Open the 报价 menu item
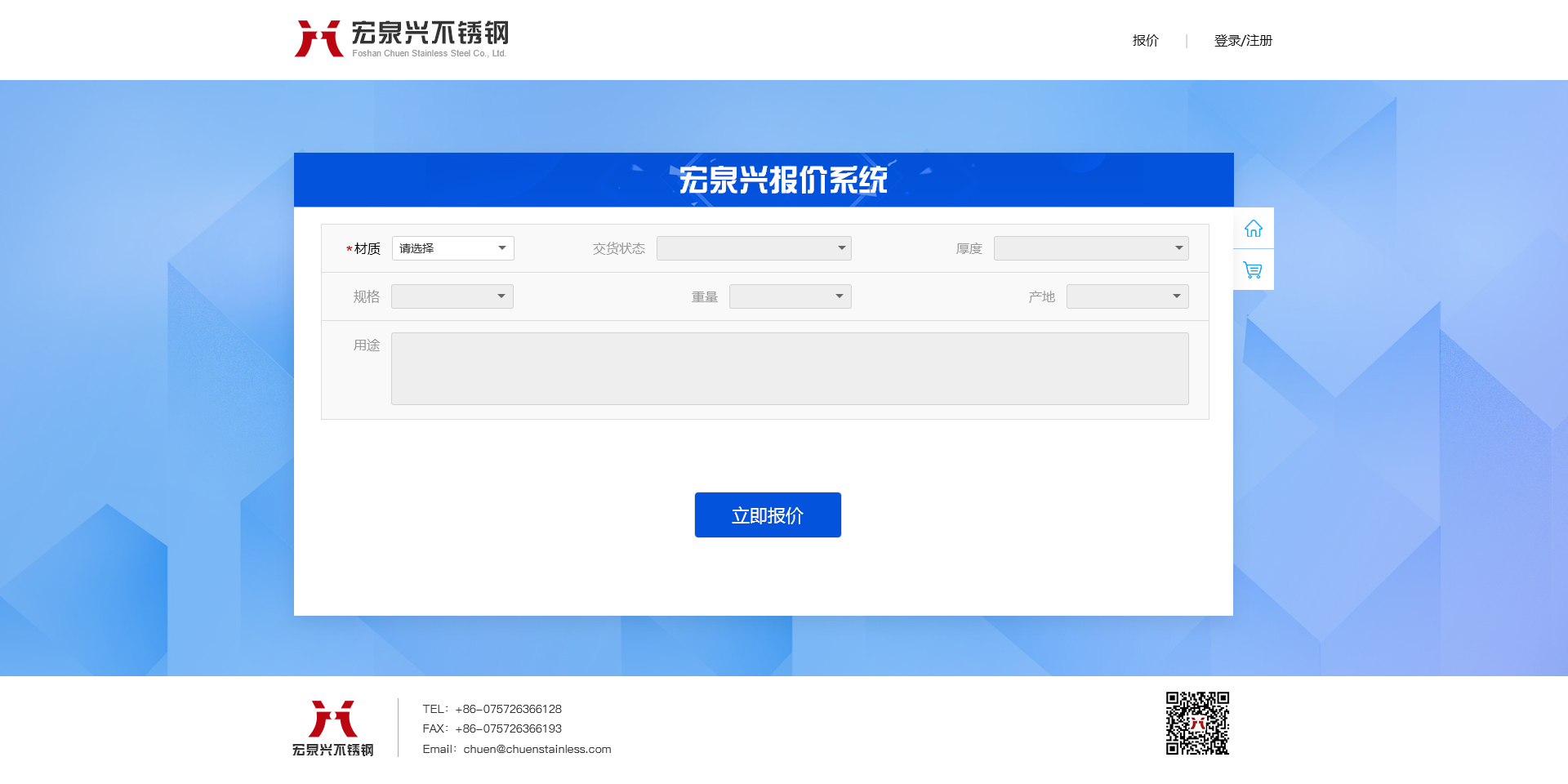 tap(1145, 41)
